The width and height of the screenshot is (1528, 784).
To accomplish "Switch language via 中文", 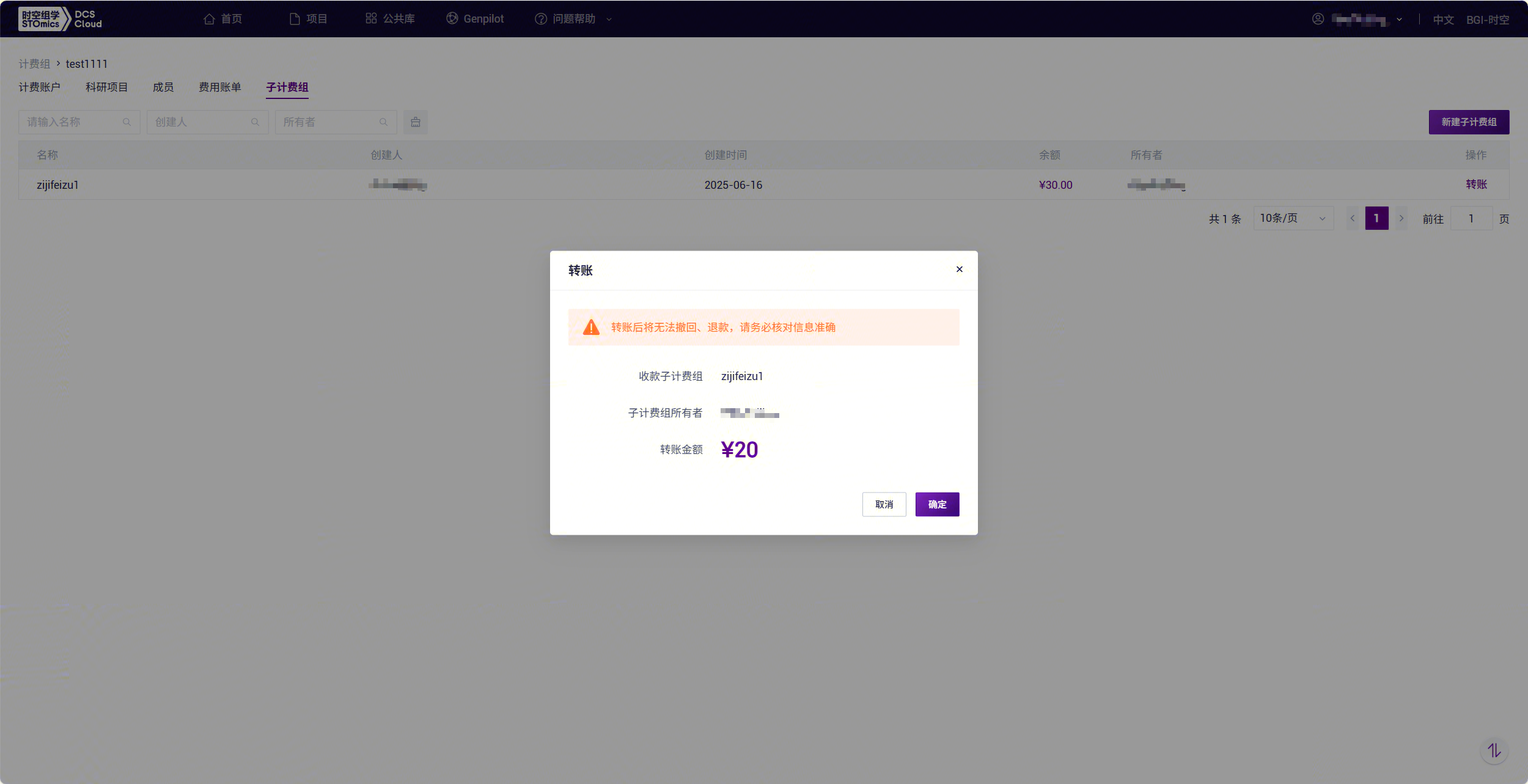I will (x=1443, y=20).
